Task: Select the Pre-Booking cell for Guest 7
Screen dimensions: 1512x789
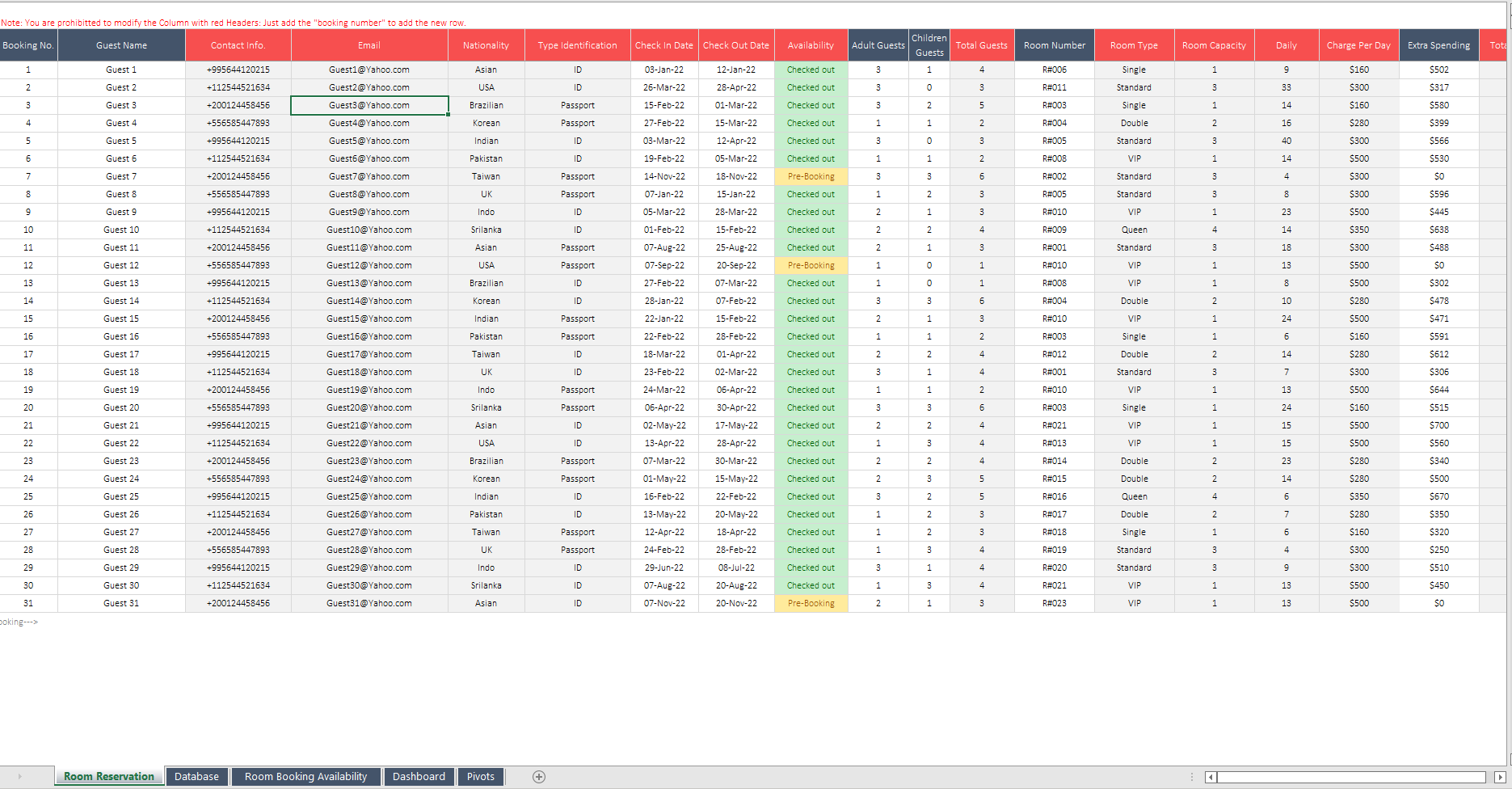Action: point(811,176)
